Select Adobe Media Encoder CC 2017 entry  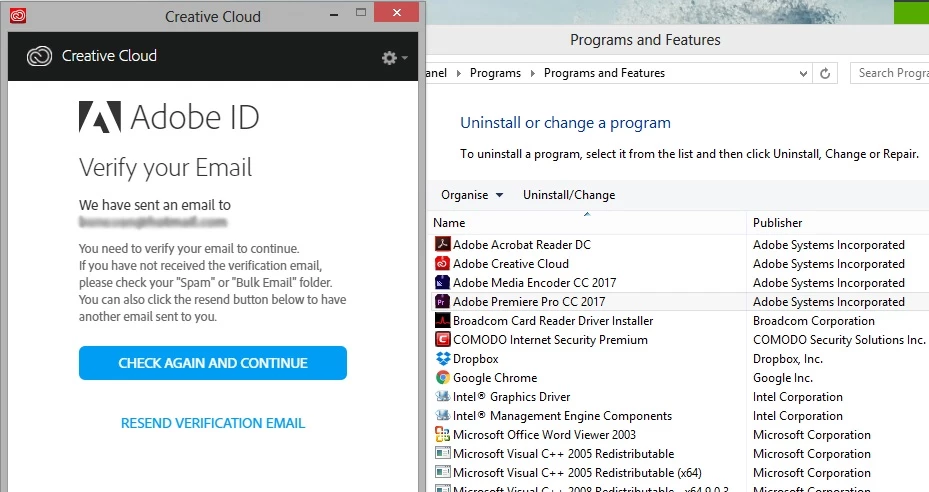pos(534,282)
